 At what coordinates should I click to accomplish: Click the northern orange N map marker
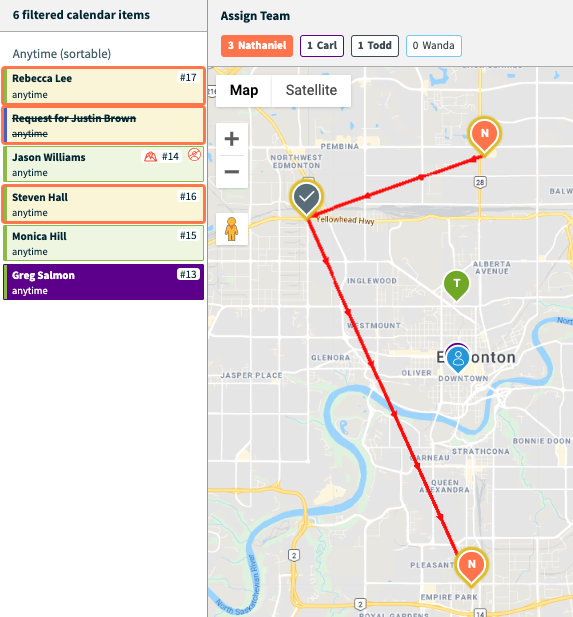[484, 136]
